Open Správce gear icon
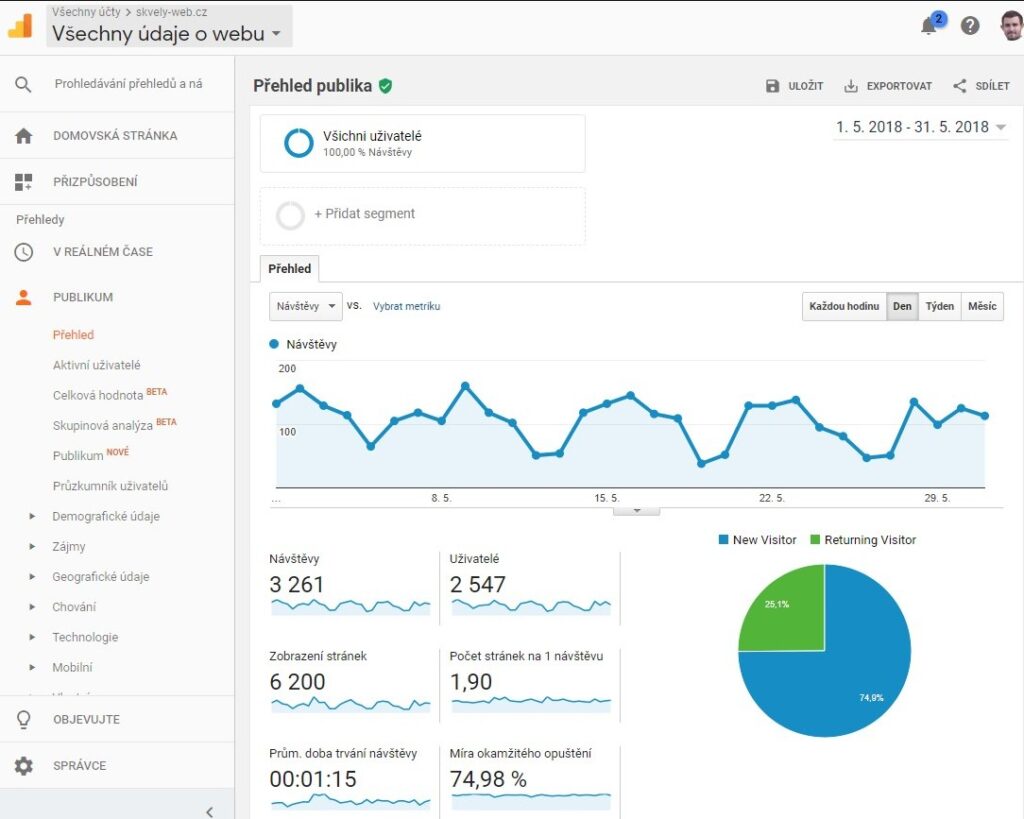The width and height of the screenshot is (1024, 819). [24, 766]
